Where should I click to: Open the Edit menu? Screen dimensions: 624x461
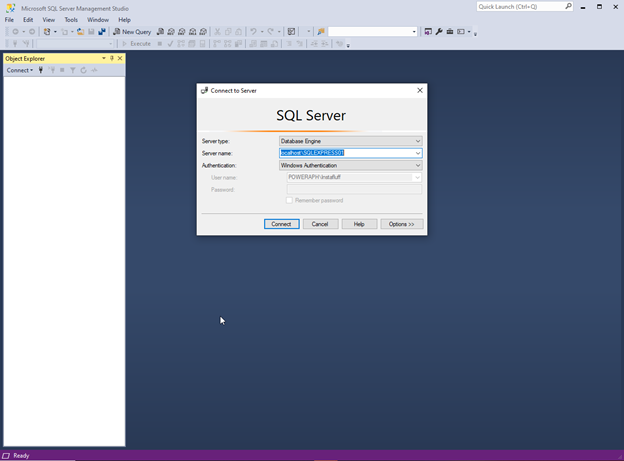[x=28, y=20]
